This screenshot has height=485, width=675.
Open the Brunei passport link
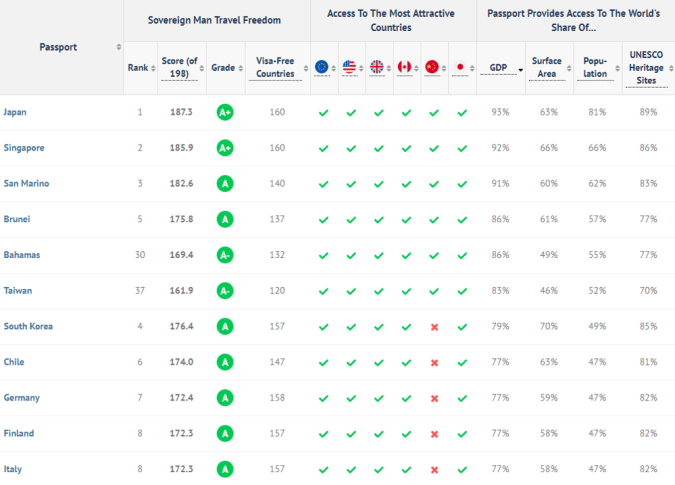click(x=17, y=219)
